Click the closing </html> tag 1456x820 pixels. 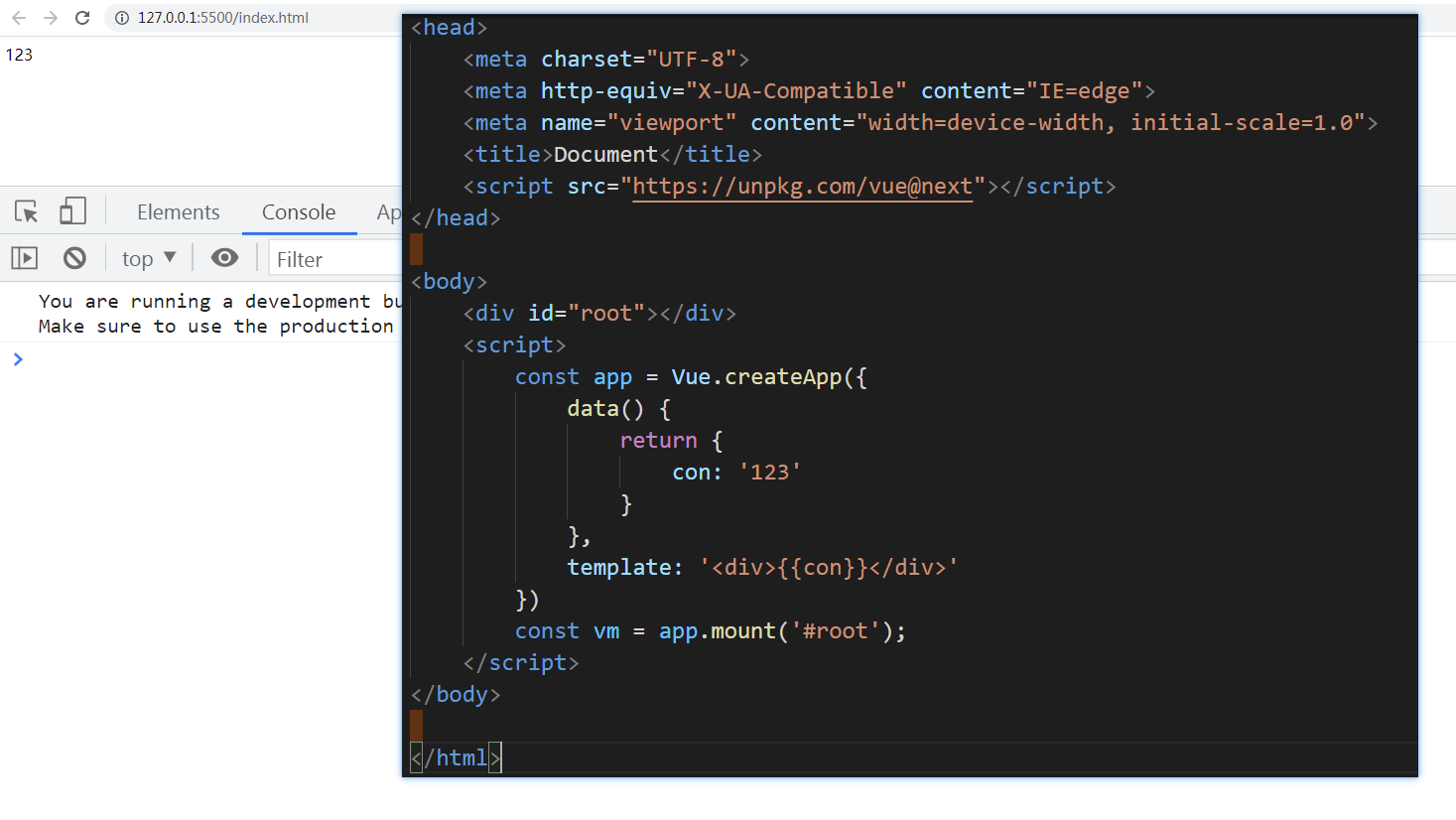[x=456, y=758]
